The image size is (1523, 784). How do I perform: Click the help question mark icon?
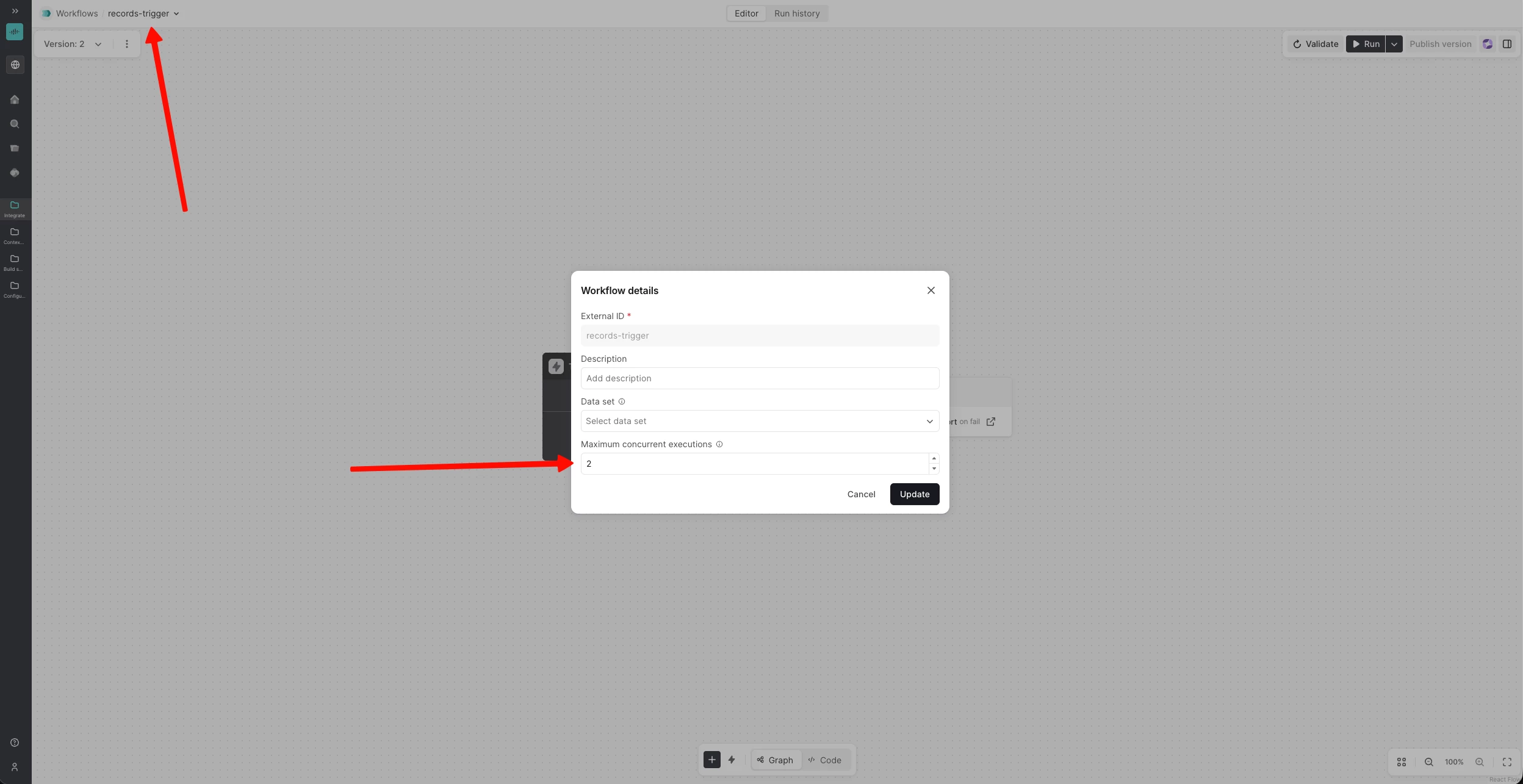tap(15, 743)
